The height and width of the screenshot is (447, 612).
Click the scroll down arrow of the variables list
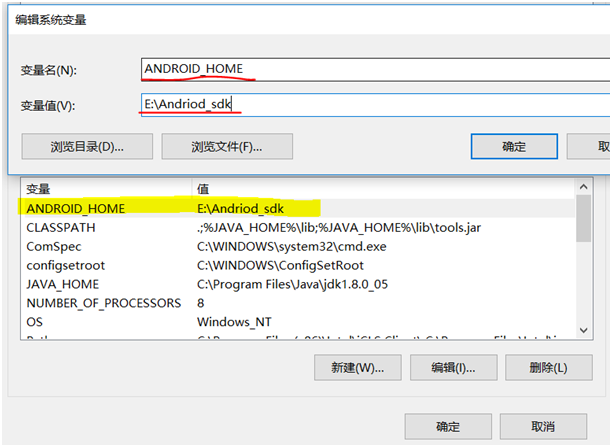point(584,330)
